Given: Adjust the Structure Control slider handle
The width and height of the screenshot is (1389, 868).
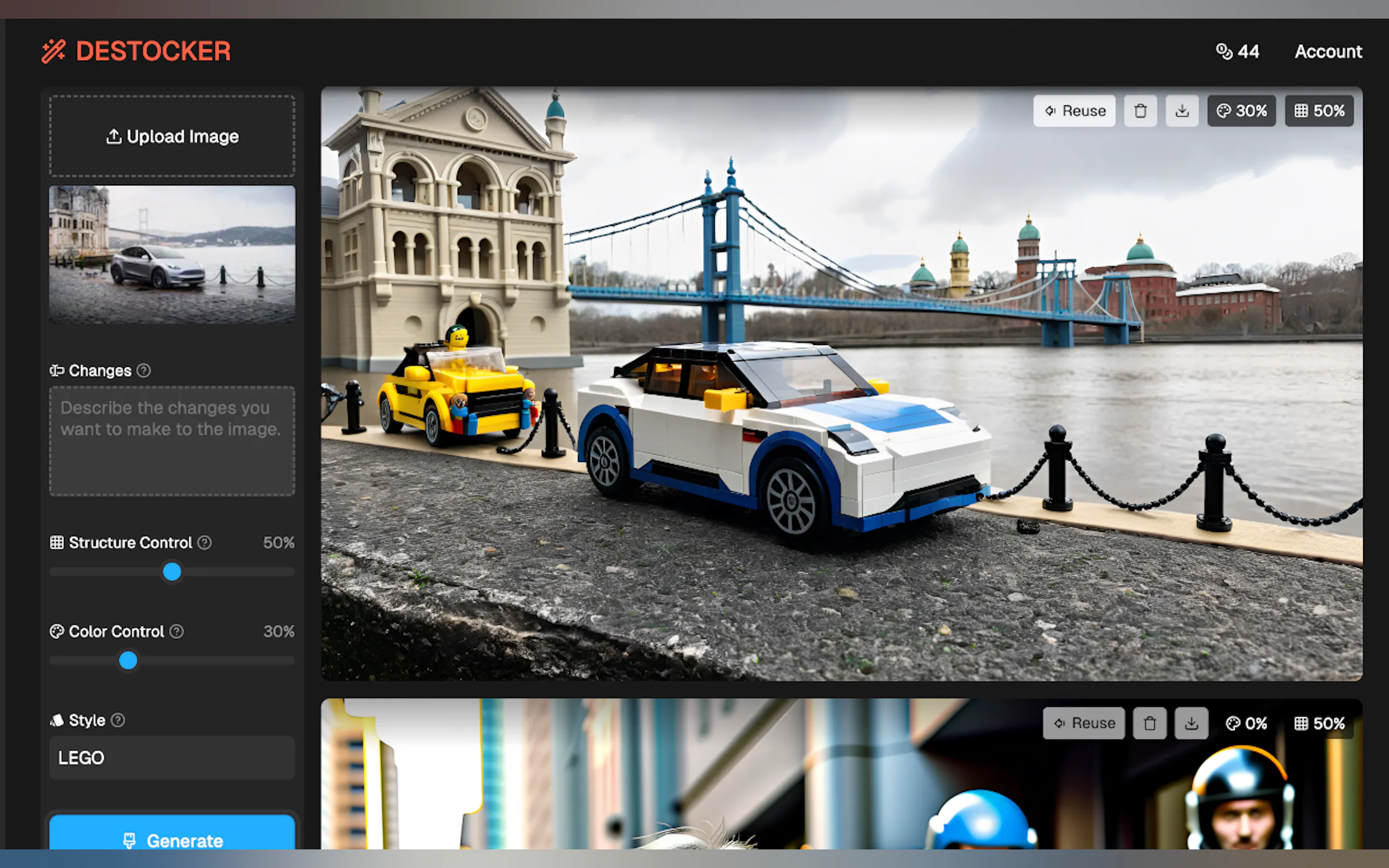Looking at the screenshot, I should (x=172, y=572).
